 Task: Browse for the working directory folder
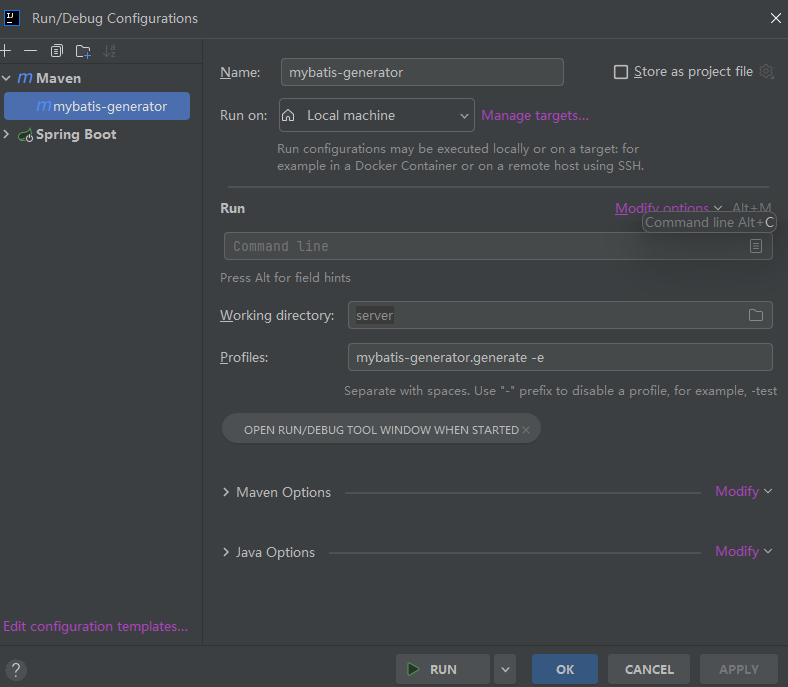pyautogui.click(x=756, y=315)
